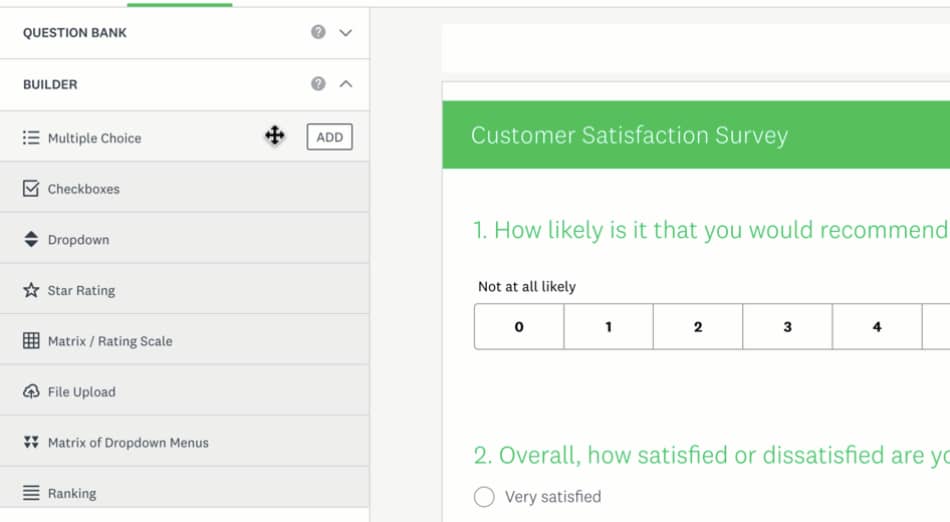Choose rating 0 on the likelihood scale
The height and width of the screenshot is (522, 950).
pyautogui.click(x=519, y=327)
